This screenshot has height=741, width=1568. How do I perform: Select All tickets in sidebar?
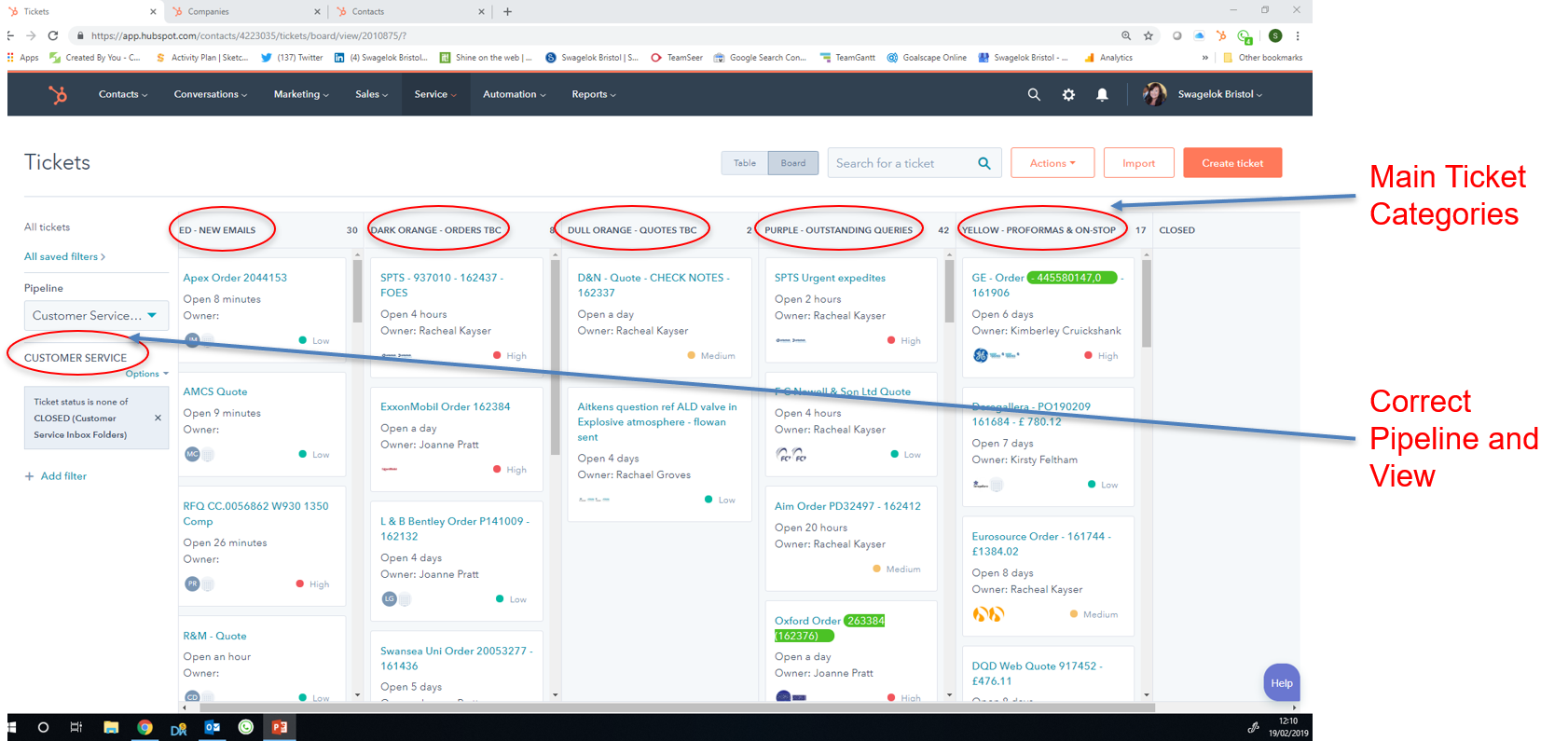(x=47, y=227)
